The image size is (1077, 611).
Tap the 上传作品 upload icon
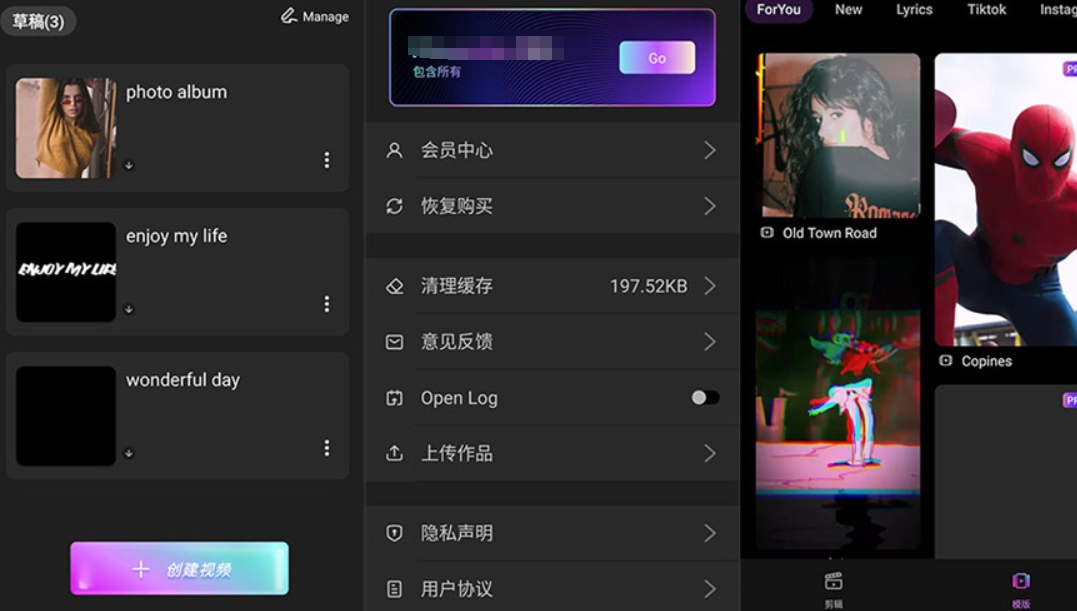[395, 452]
